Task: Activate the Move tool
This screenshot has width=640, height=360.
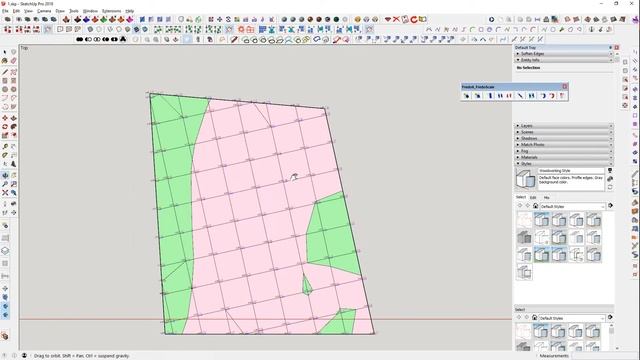Action: click(x=5, y=118)
